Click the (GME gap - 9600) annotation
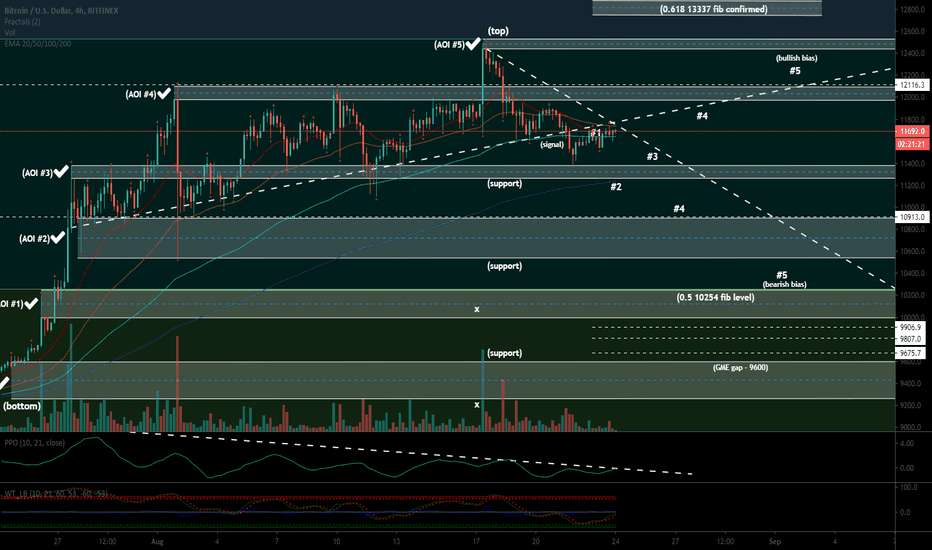Image resolution: width=932 pixels, height=550 pixels. (x=741, y=367)
